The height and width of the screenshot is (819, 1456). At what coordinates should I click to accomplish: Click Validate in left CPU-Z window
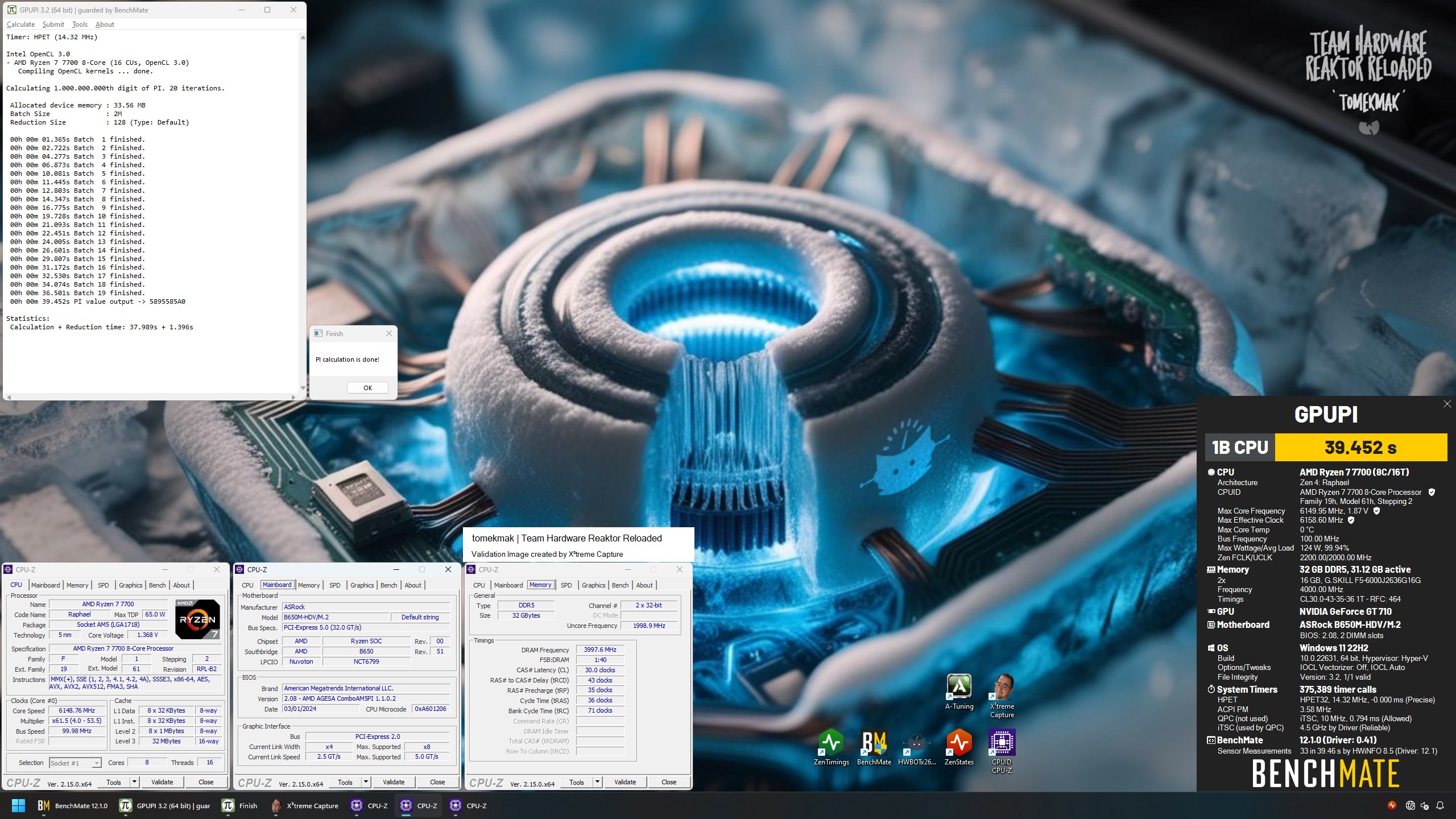tap(162, 782)
